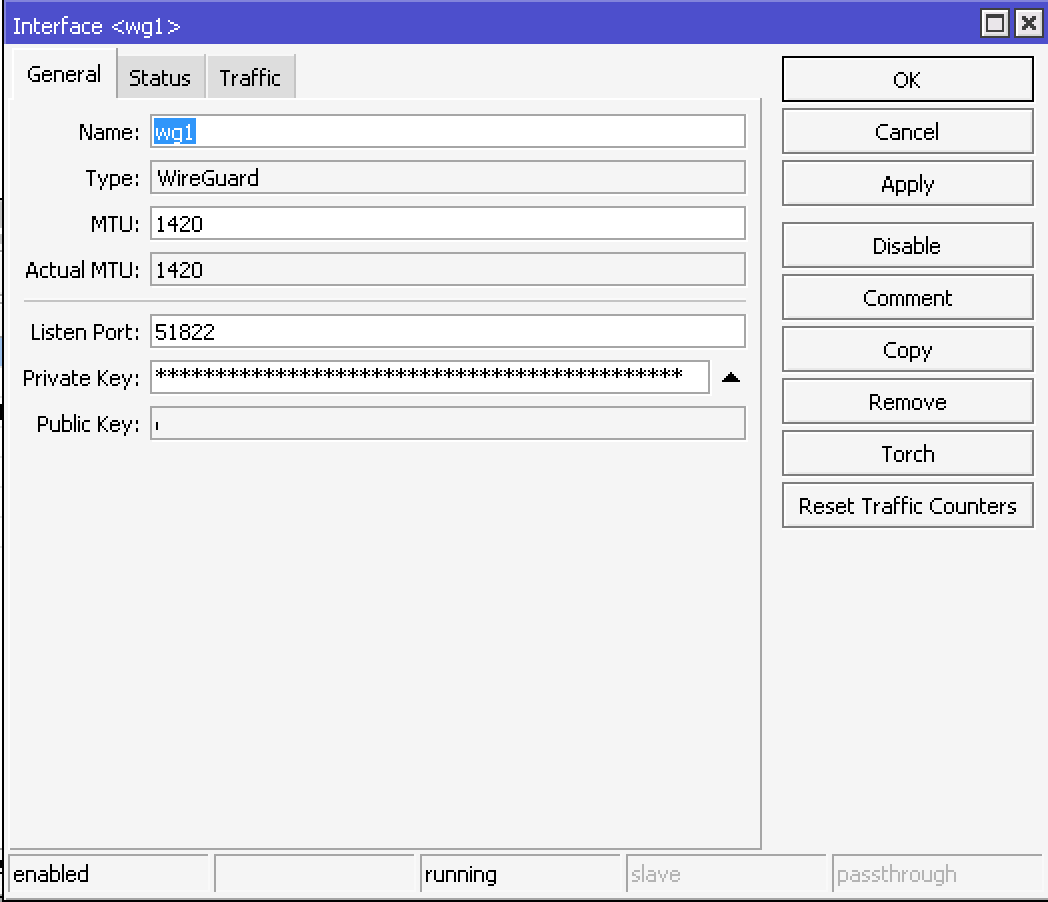This screenshot has height=902, width=1048.
Task: Click the masked Private Key field
Action: [430, 378]
